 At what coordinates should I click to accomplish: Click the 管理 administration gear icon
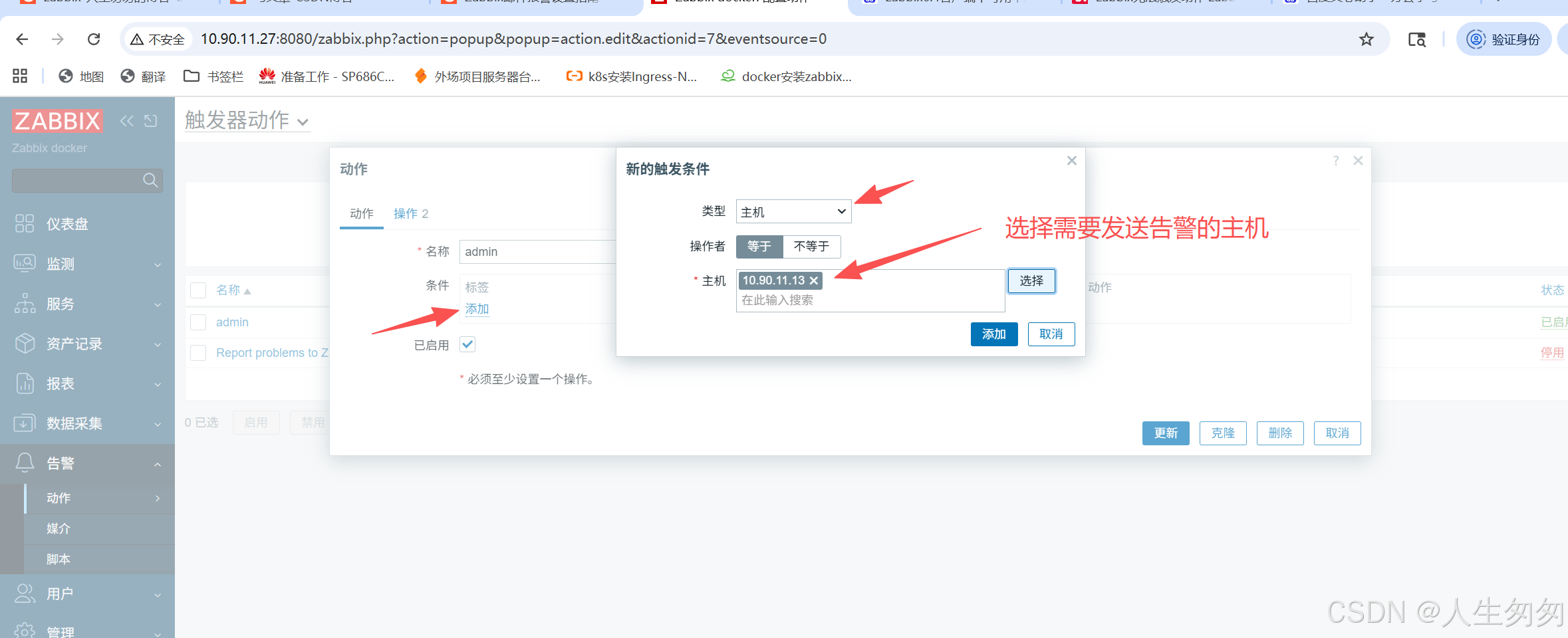coord(25,630)
